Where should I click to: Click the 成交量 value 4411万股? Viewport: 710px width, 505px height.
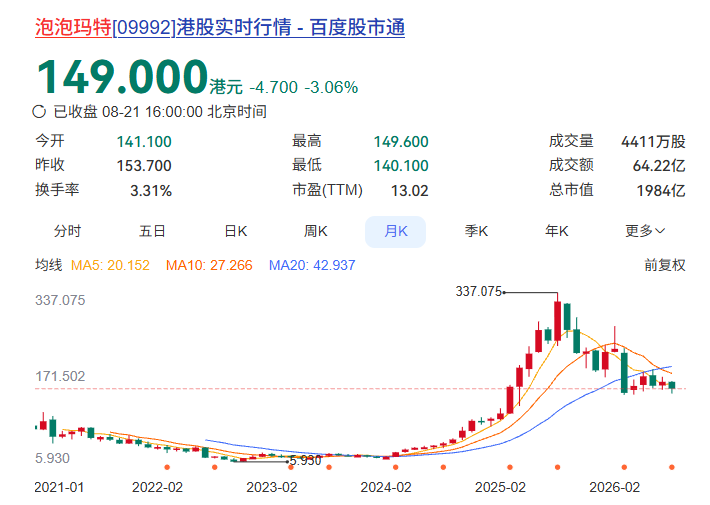pyautogui.click(x=653, y=142)
